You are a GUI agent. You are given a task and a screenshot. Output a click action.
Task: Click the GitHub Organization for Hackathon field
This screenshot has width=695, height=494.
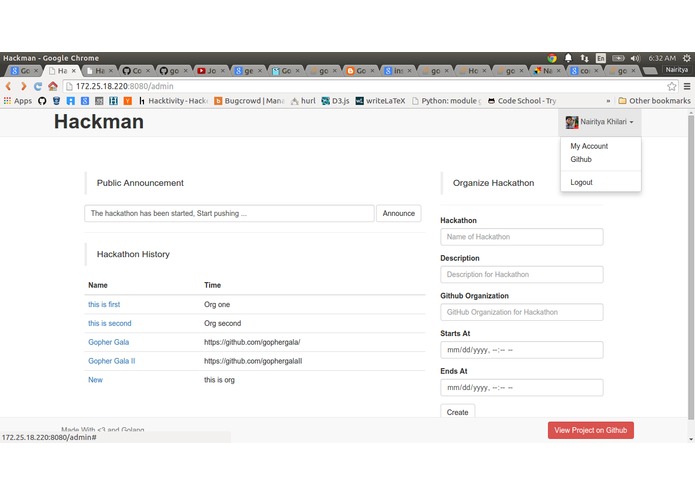coord(522,312)
